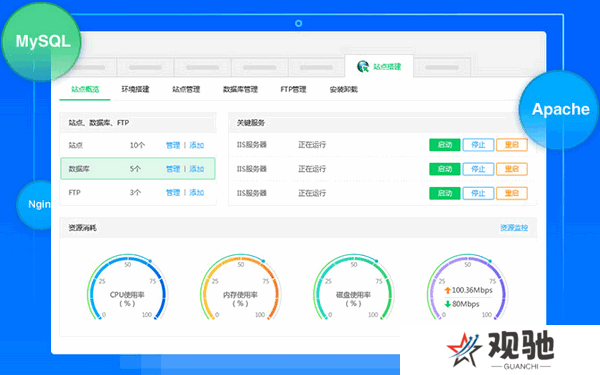Click the 内存使用率 gauge
600x375 pixels.
240,288
